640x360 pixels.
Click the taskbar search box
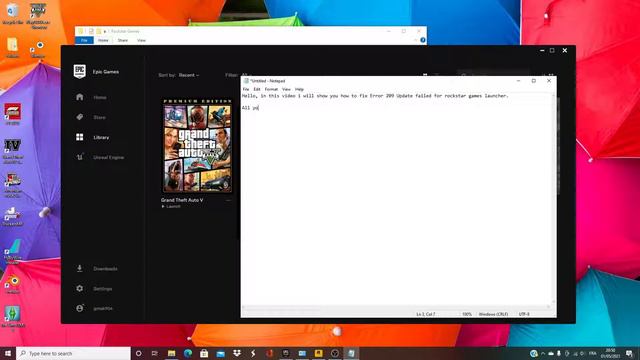tap(73, 353)
